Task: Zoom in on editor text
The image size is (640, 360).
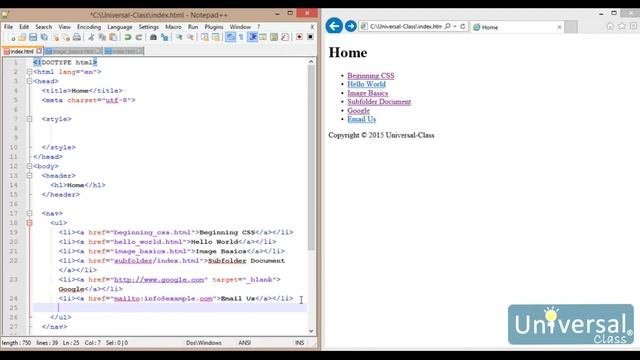Action: (x=179, y=37)
